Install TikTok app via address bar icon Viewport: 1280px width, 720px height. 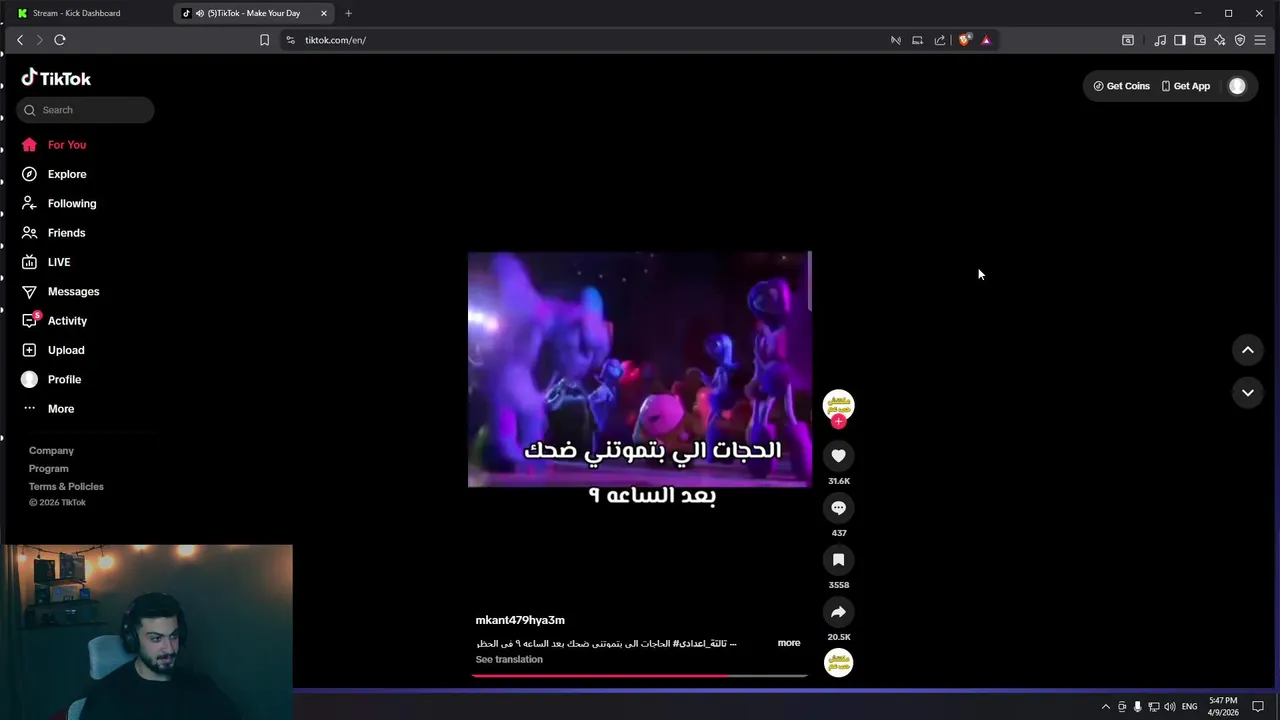[x=917, y=40]
